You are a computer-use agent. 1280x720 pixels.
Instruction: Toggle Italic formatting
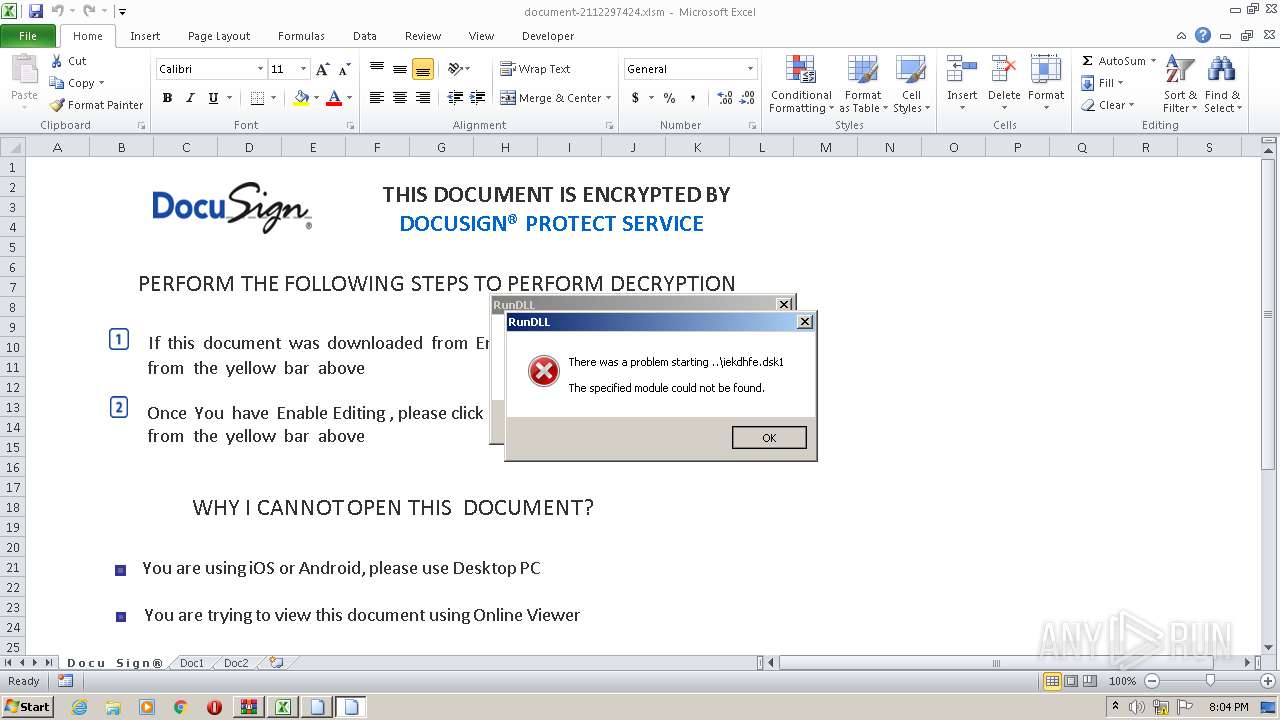click(x=190, y=98)
